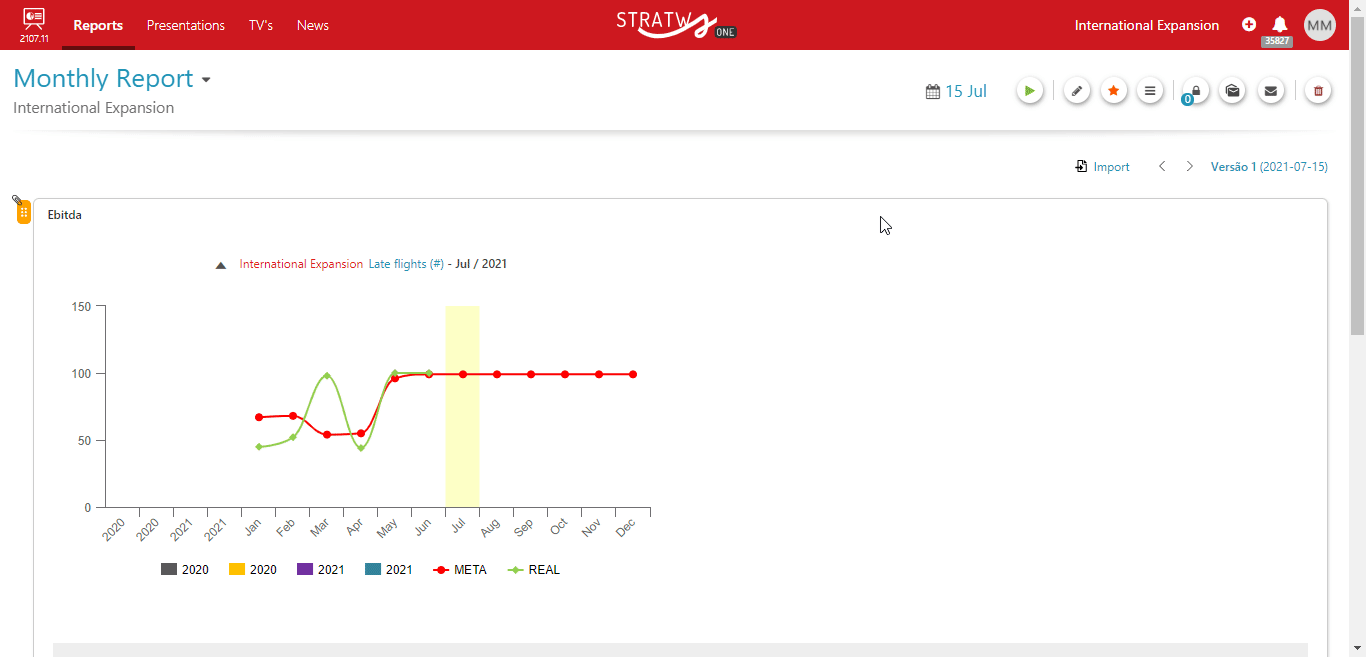Toggle the teal 2021 legend series
The width and height of the screenshot is (1366, 657).
[x=389, y=570]
